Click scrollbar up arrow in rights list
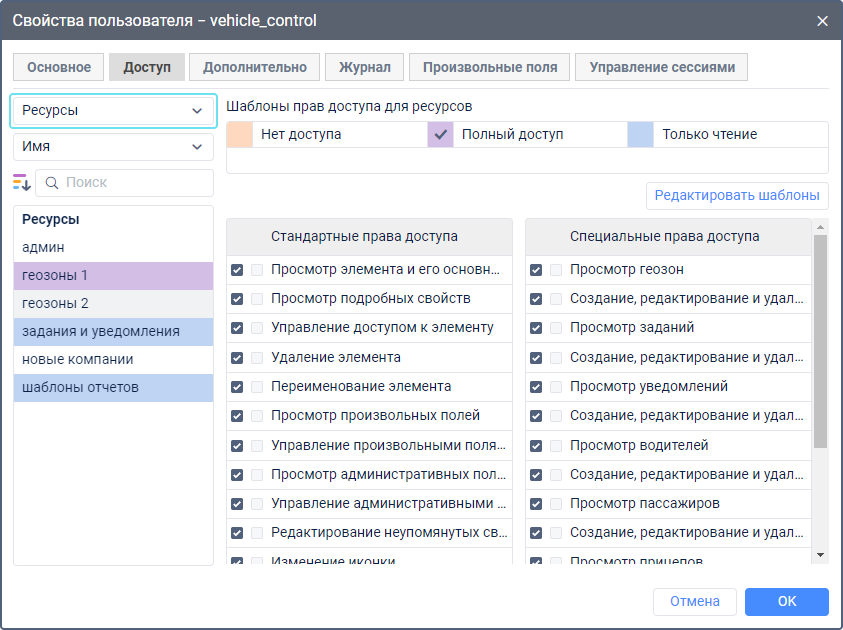Screen dimensions: 843x630 tap(820, 226)
